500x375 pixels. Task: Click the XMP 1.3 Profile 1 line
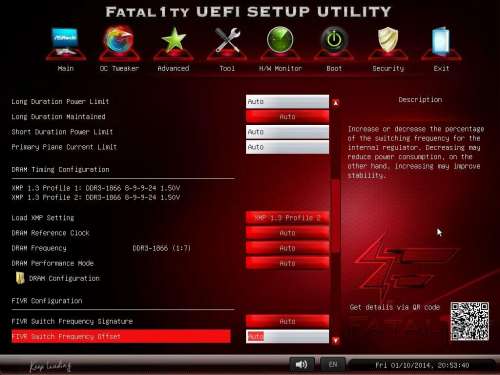[x=96, y=188]
